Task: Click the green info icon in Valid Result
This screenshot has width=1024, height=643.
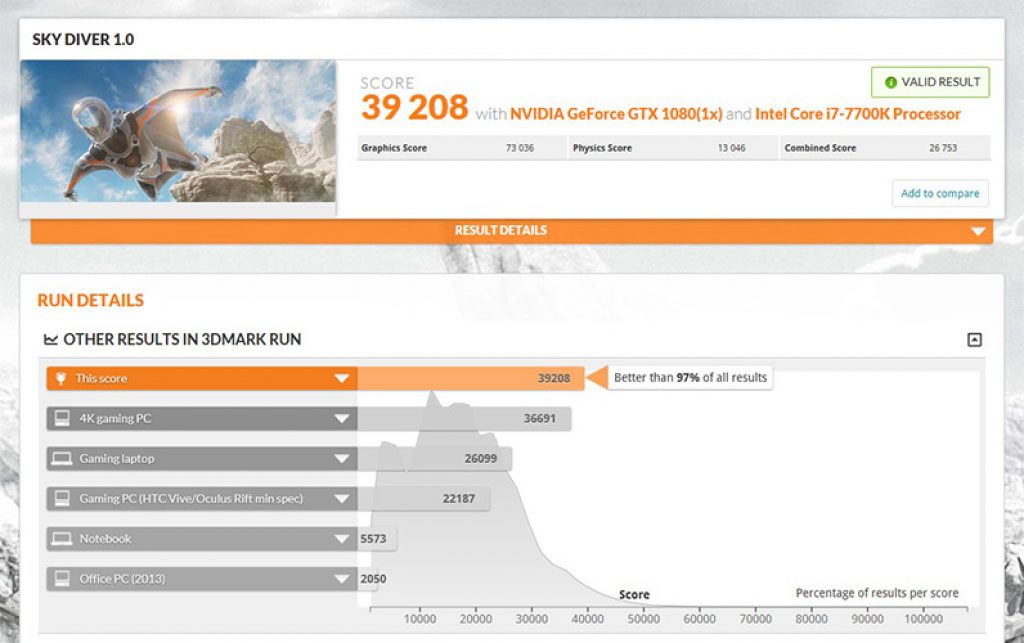Action: (x=890, y=82)
